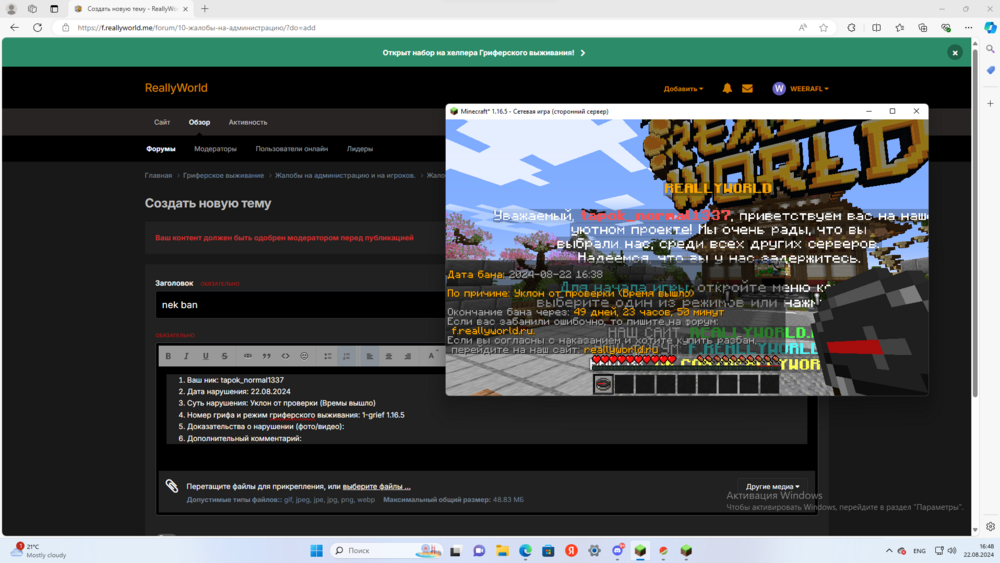This screenshot has height=563, width=1000.
Task: Click the attachment paperclip icon
Action: coord(172,486)
